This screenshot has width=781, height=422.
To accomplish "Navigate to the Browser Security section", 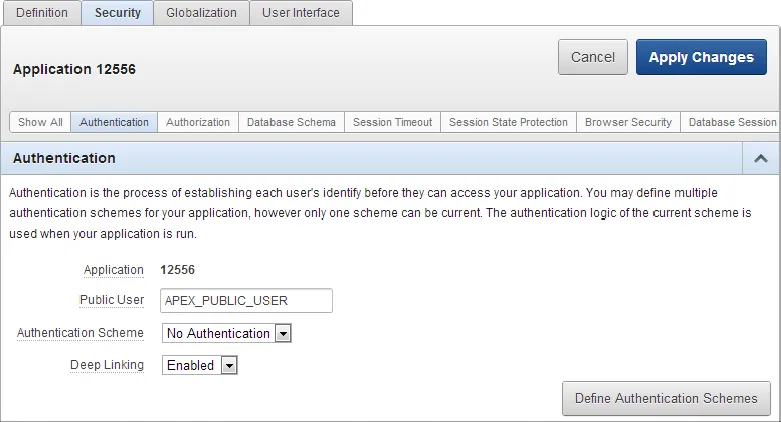I will tap(628, 122).
